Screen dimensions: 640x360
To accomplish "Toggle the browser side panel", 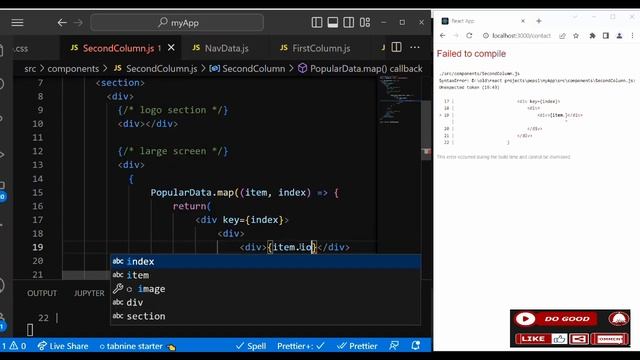I will (x=606, y=36).
